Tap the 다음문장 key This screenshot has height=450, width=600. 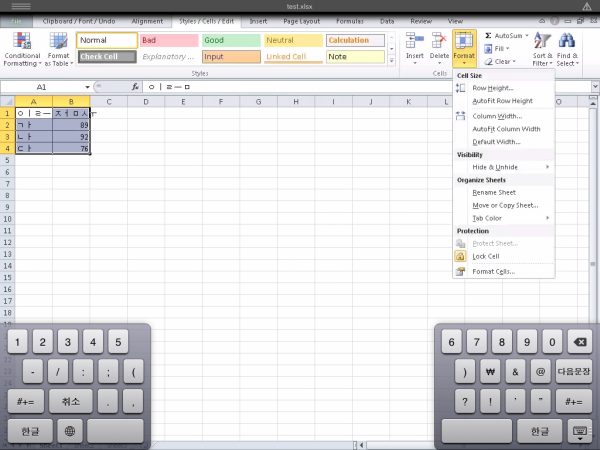(x=574, y=372)
